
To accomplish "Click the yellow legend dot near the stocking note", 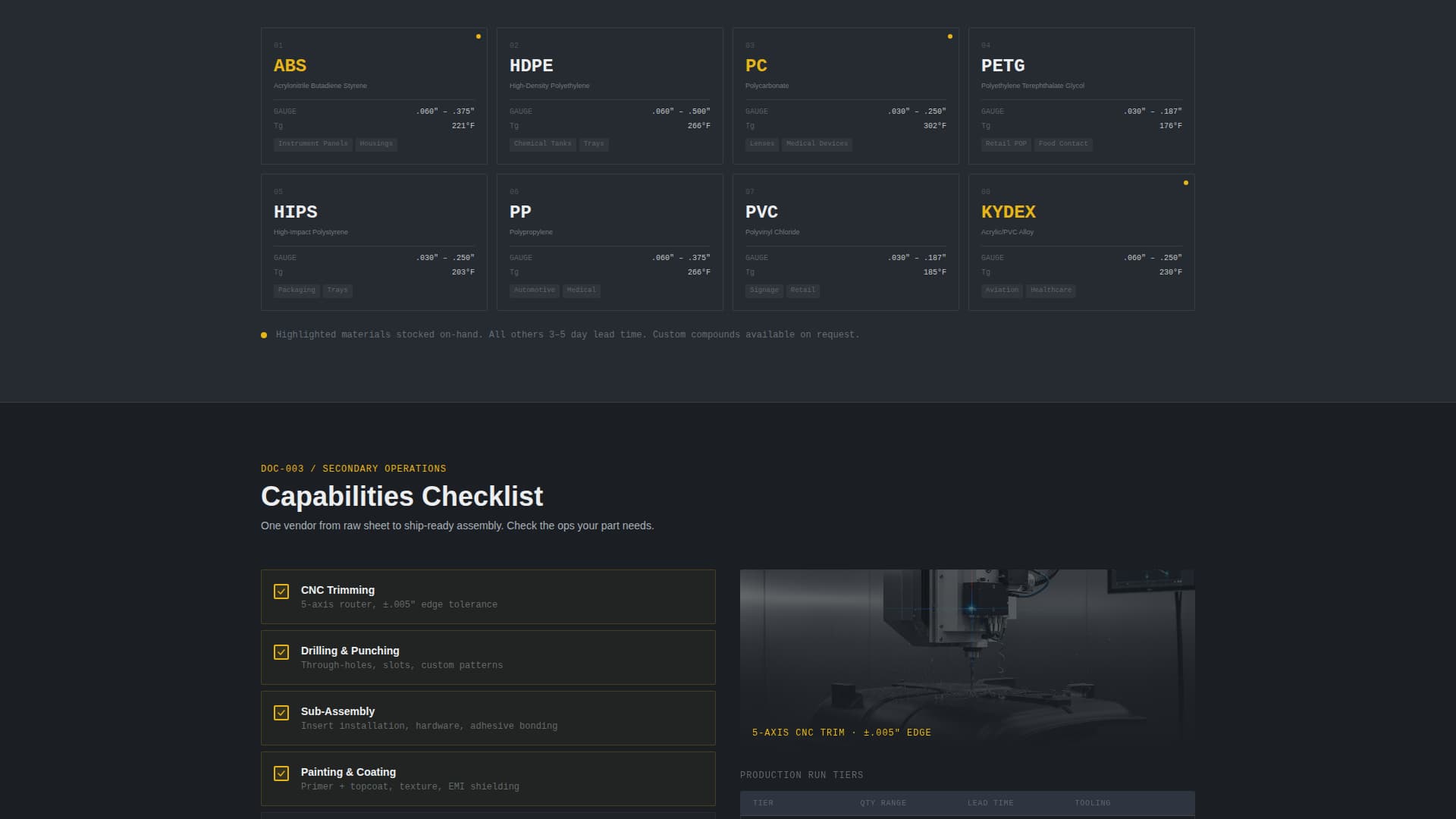I will 264,334.
